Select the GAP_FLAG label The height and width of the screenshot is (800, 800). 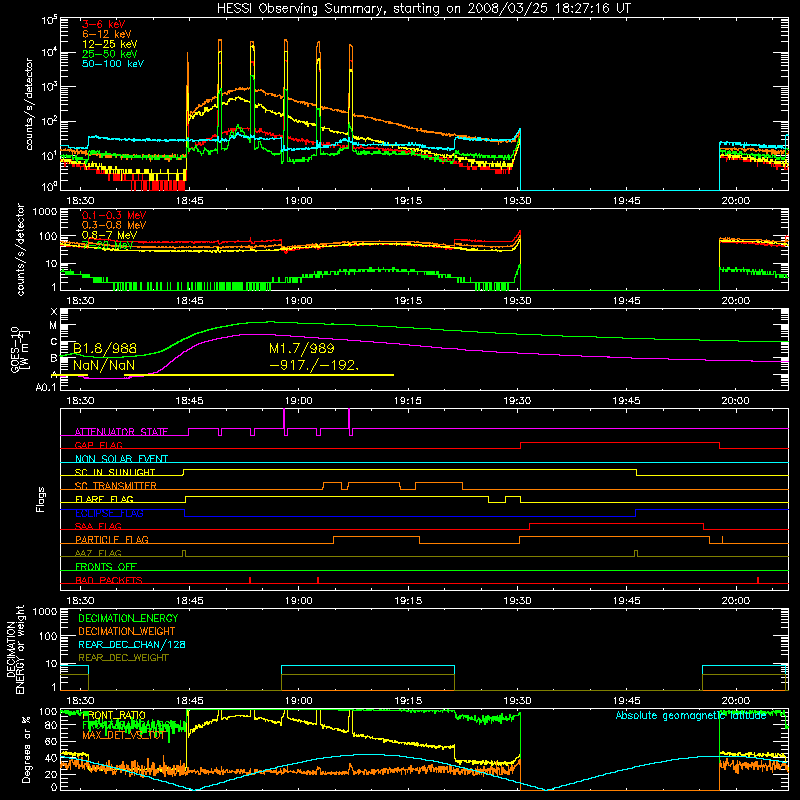tap(98, 445)
